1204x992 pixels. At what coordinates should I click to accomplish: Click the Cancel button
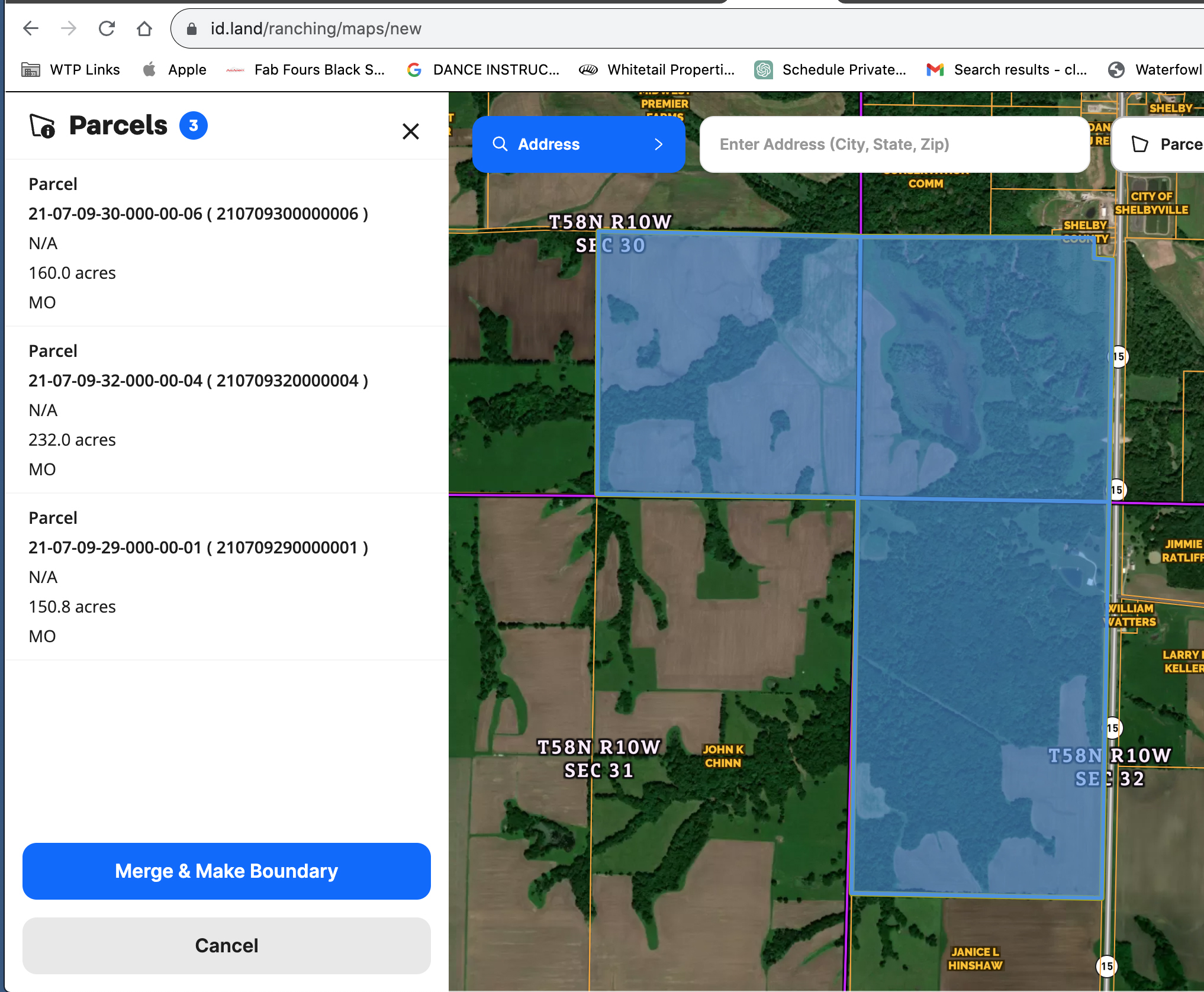[226, 945]
